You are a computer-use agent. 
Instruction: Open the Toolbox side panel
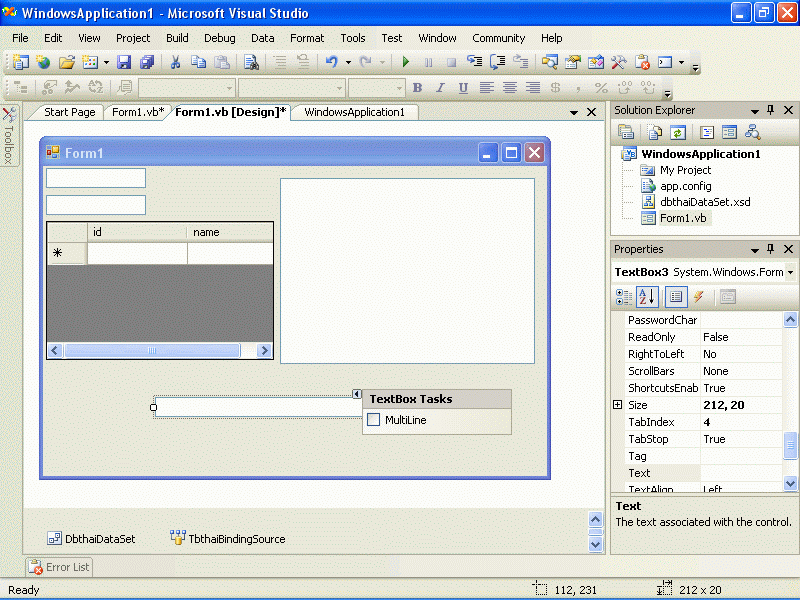(9, 135)
